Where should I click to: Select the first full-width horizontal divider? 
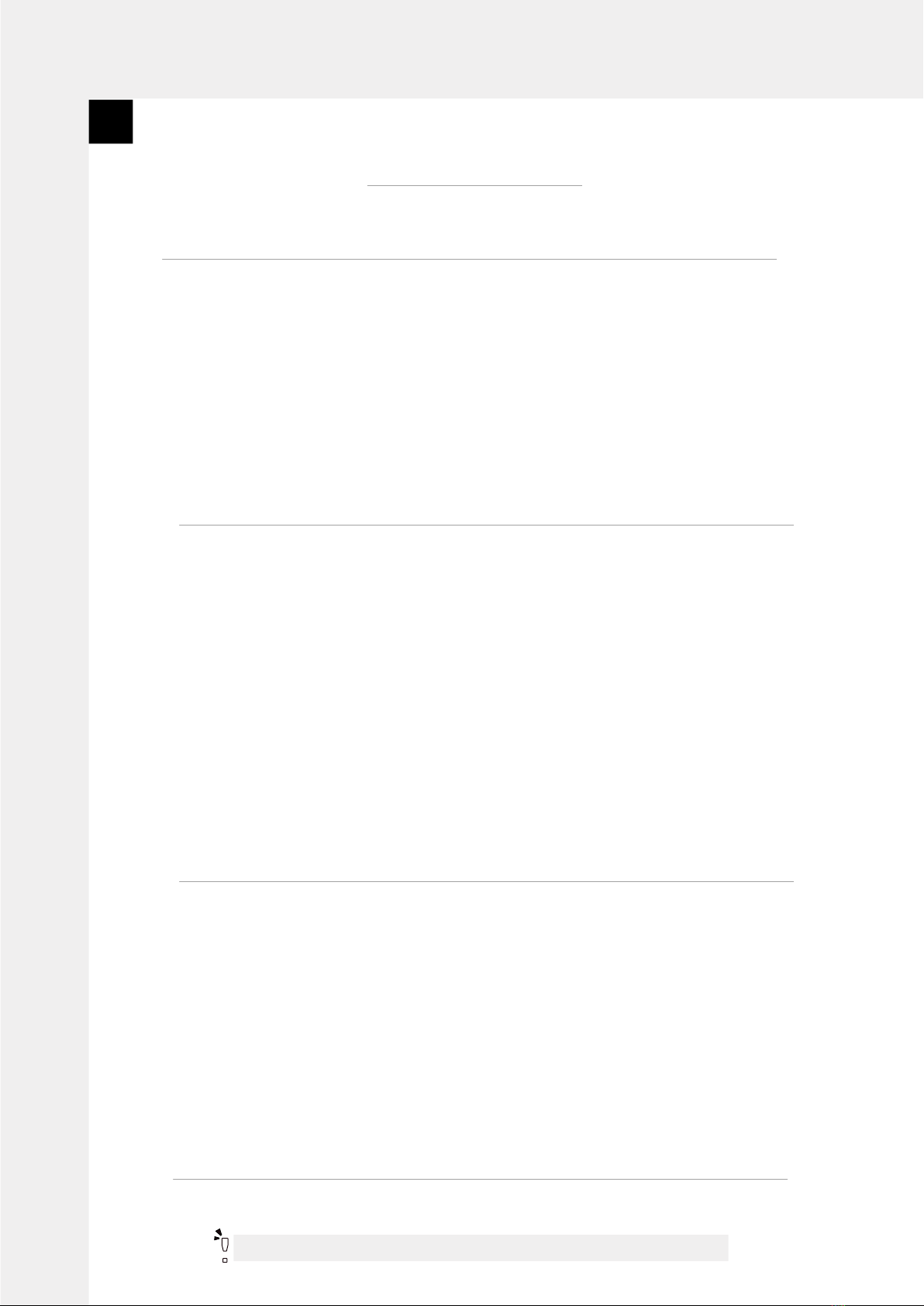point(469,259)
